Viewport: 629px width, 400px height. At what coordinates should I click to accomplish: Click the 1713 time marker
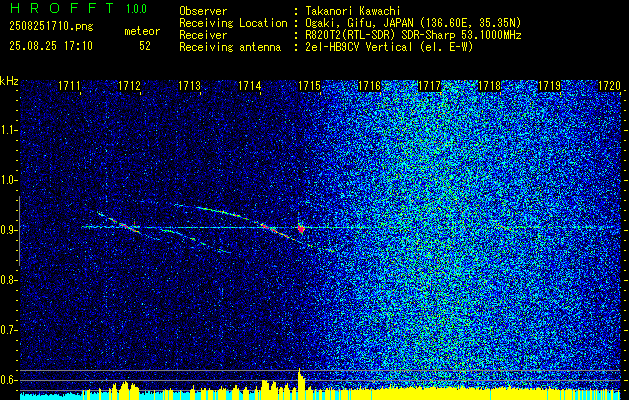click(190, 85)
